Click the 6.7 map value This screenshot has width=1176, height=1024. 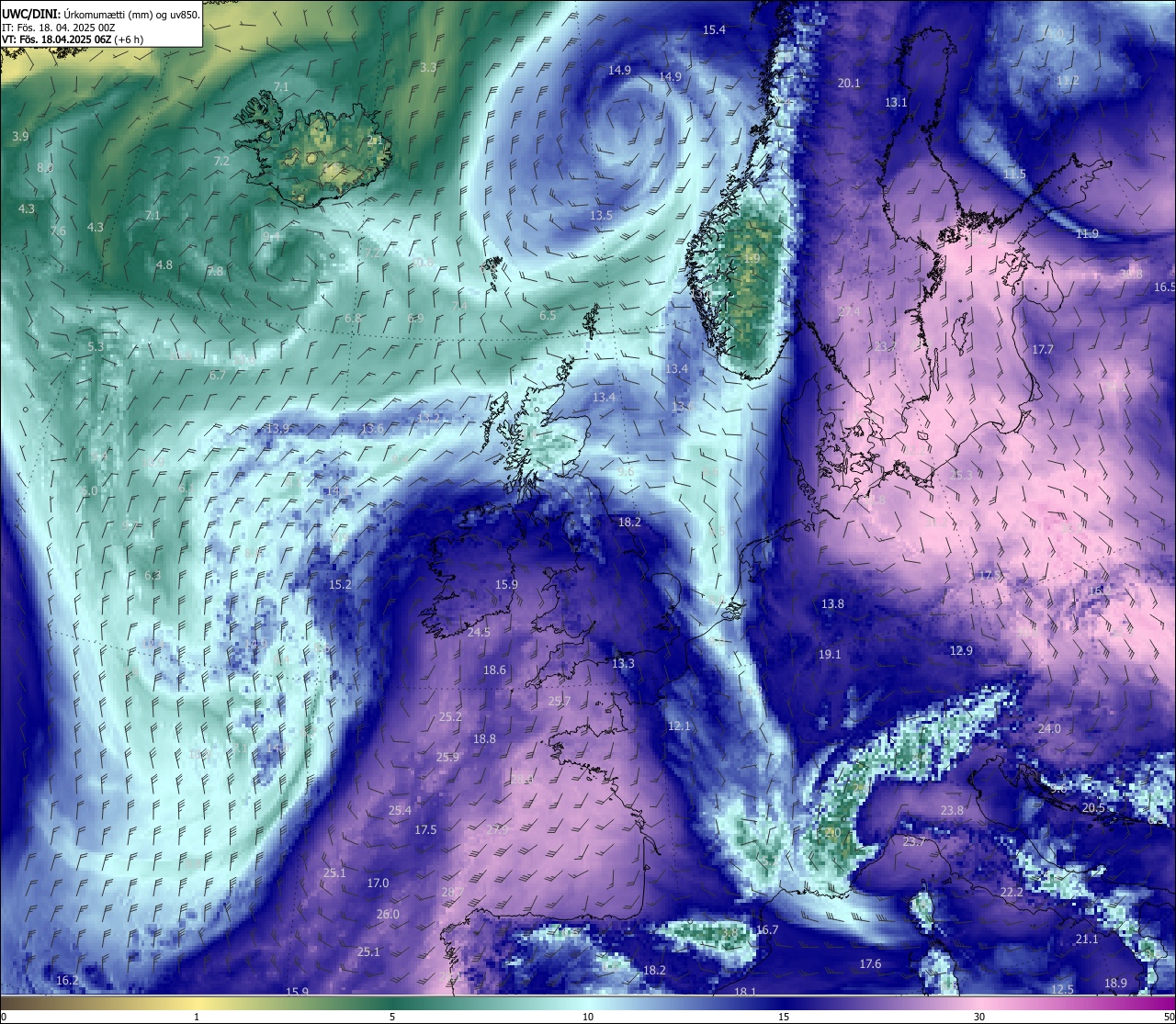point(218,376)
